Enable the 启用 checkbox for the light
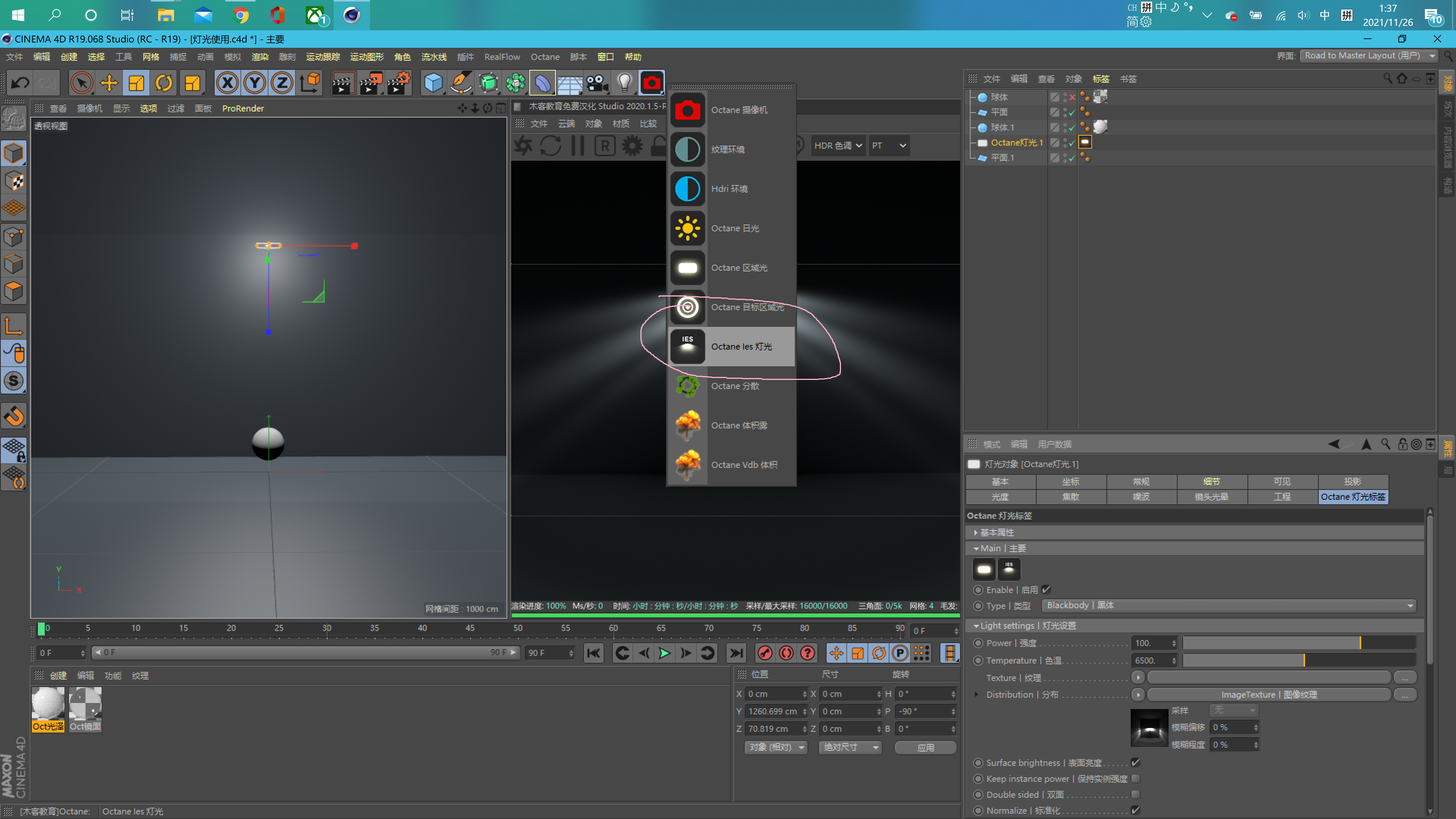 (x=1046, y=590)
